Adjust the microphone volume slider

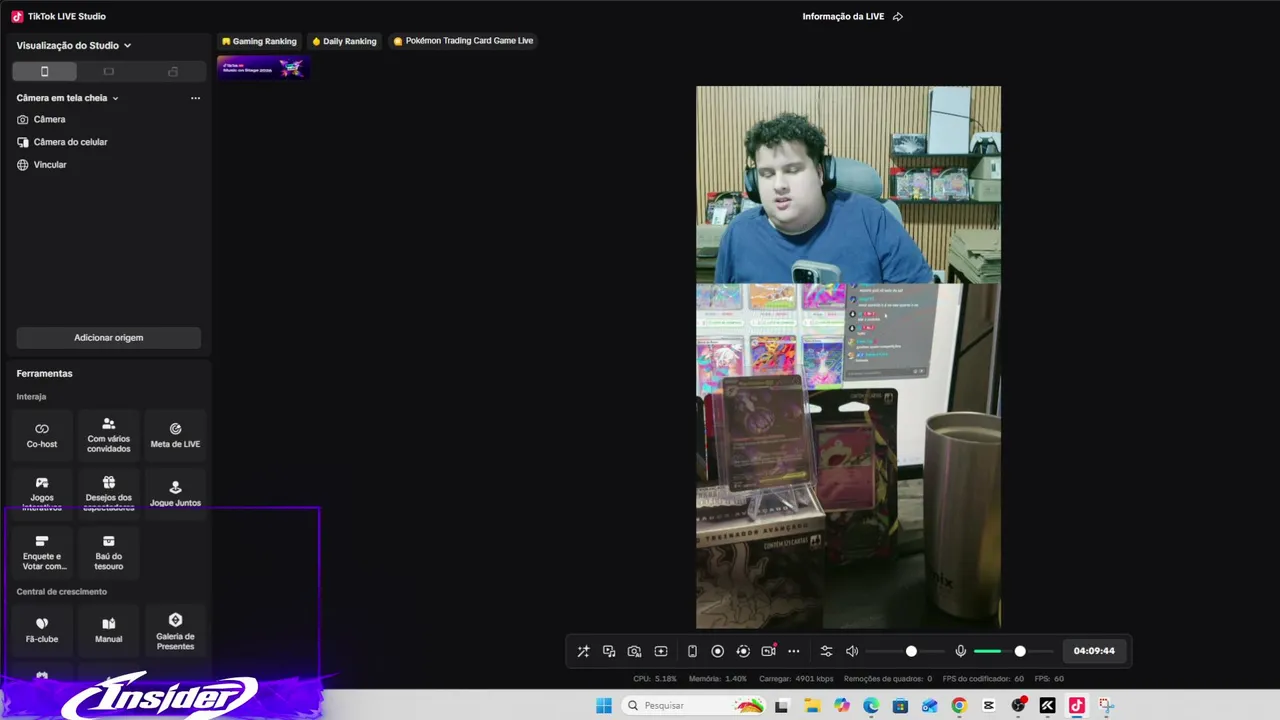coord(1014,651)
